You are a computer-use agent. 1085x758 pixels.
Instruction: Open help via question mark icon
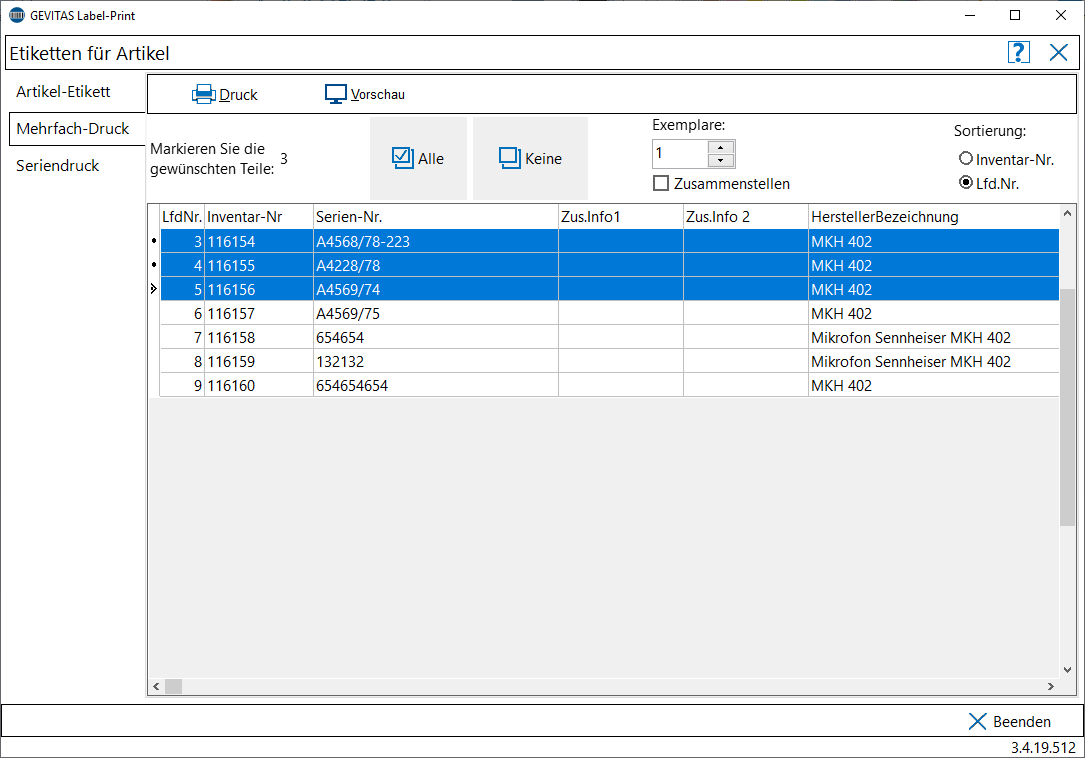pyautogui.click(x=1019, y=53)
